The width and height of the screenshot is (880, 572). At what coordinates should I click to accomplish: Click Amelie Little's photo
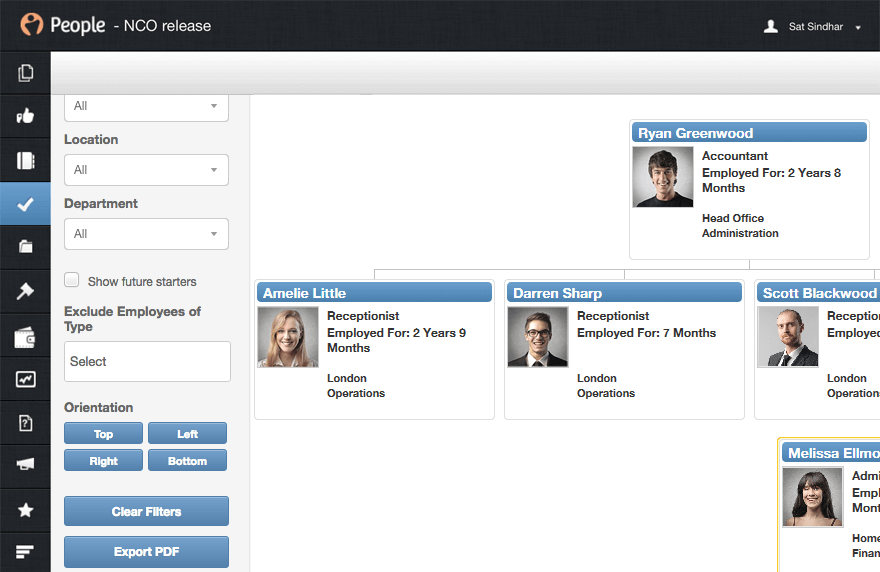coord(288,337)
